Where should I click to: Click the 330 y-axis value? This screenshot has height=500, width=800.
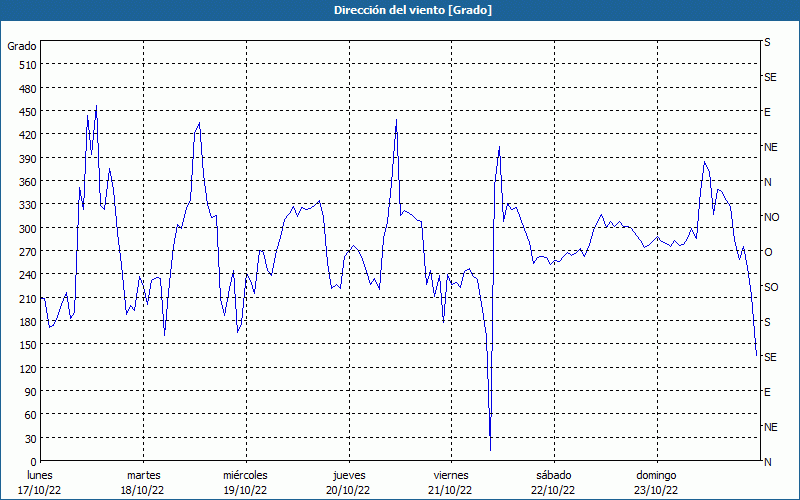coord(28,205)
